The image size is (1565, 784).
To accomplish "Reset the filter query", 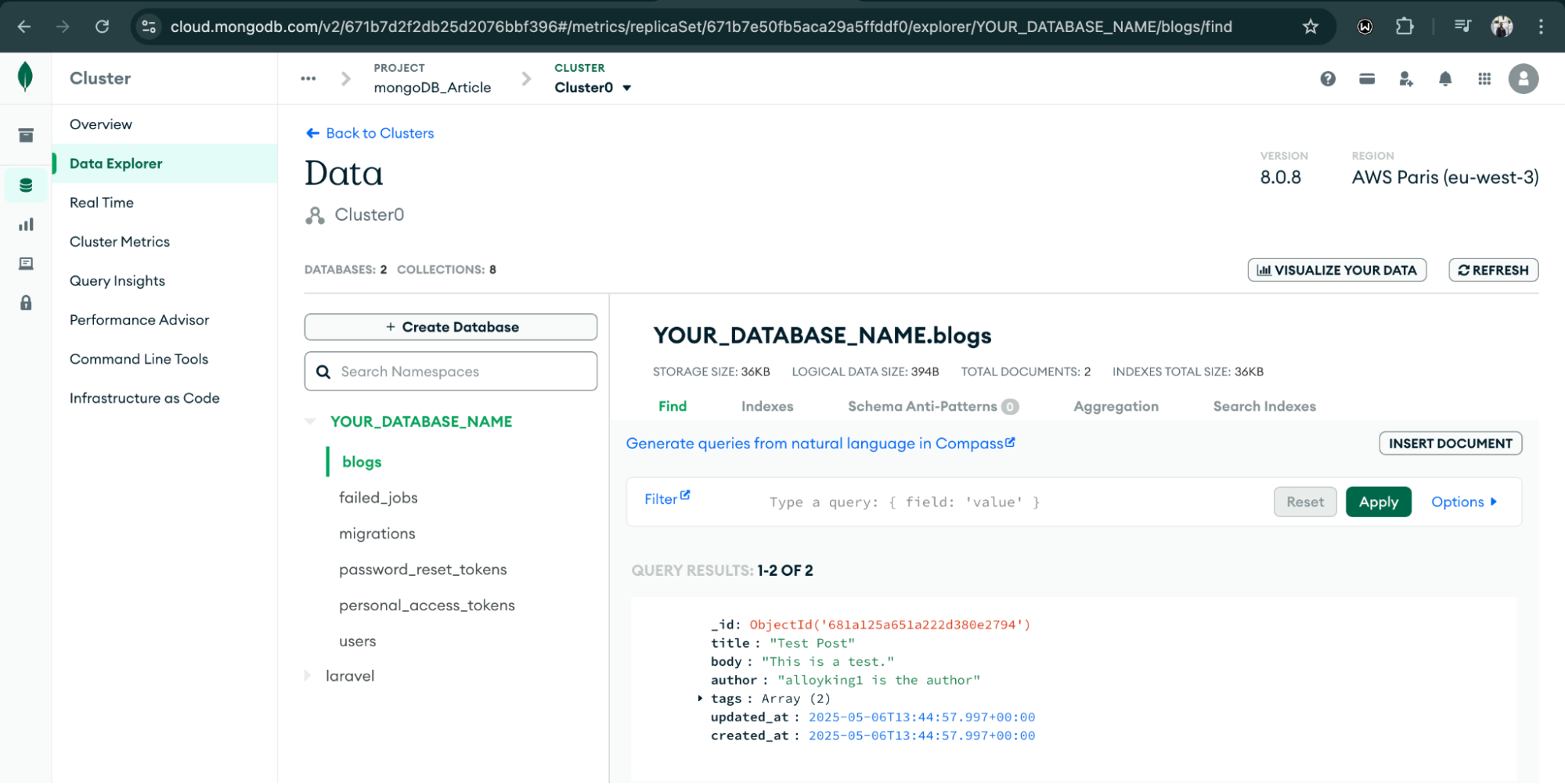I will click(x=1305, y=502).
